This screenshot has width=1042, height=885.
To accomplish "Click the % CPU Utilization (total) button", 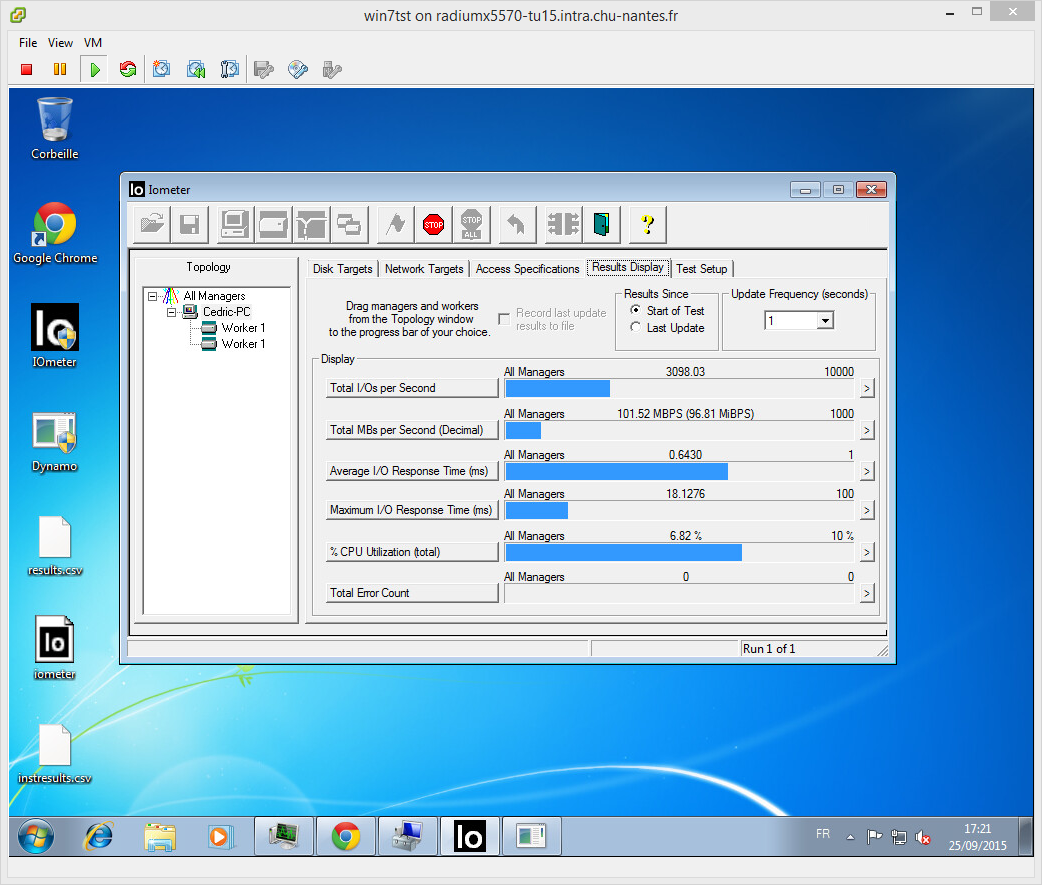I will (411, 552).
